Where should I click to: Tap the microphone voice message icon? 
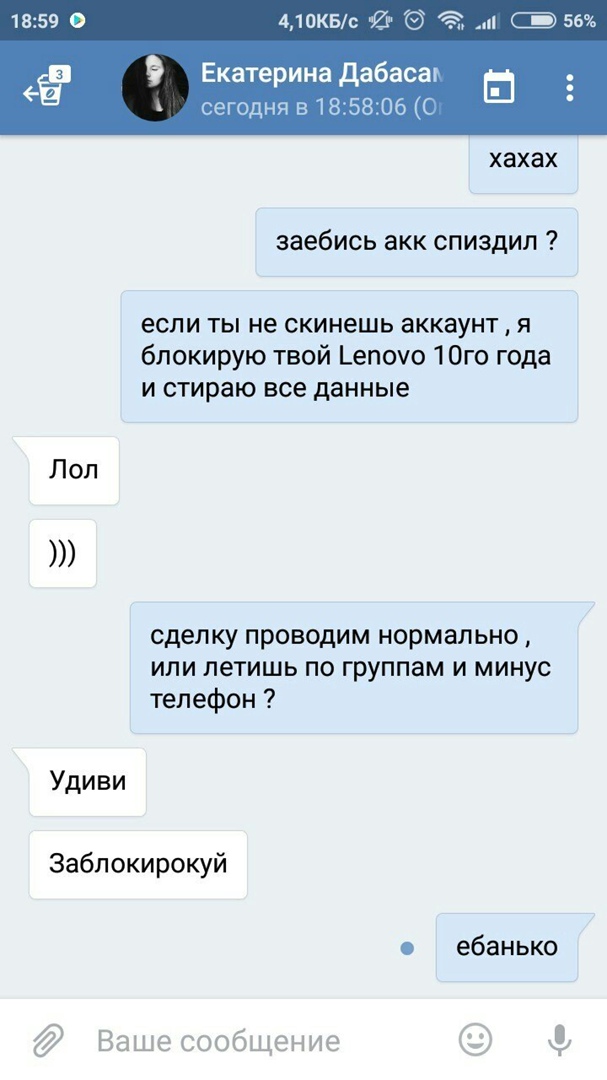(559, 1039)
